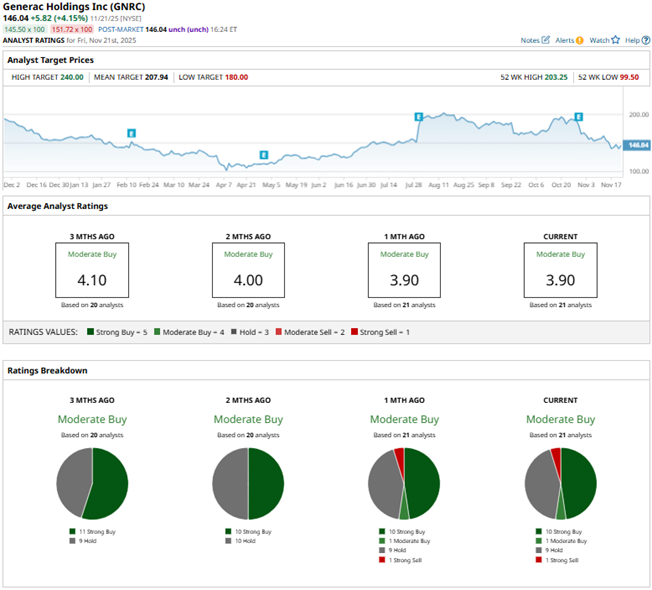652x590 pixels.
Task: Open the Notes pencil icon
Action: coord(546,40)
